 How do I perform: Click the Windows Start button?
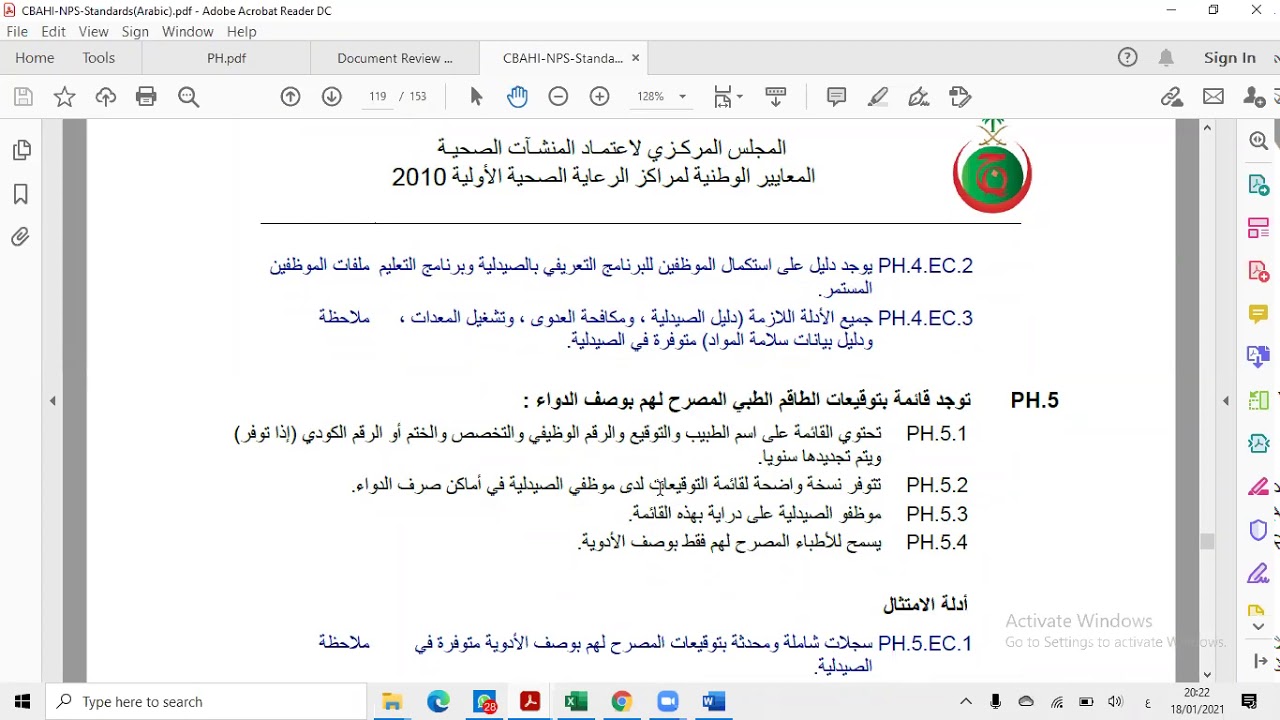click(23, 702)
